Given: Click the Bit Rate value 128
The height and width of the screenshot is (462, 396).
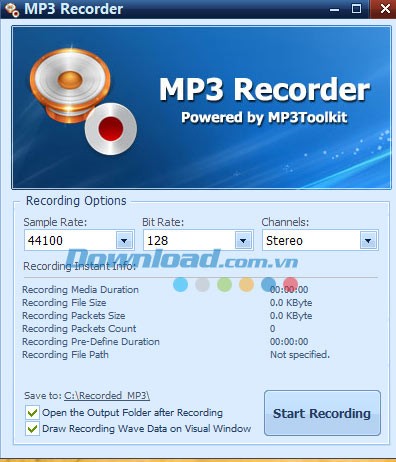Looking at the screenshot, I should (x=157, y=240).
